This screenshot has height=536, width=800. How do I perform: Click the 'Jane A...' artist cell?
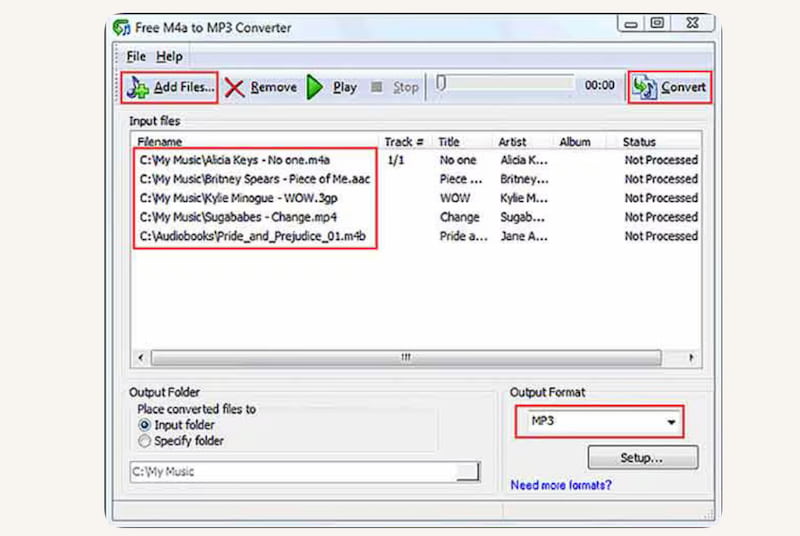523,236
